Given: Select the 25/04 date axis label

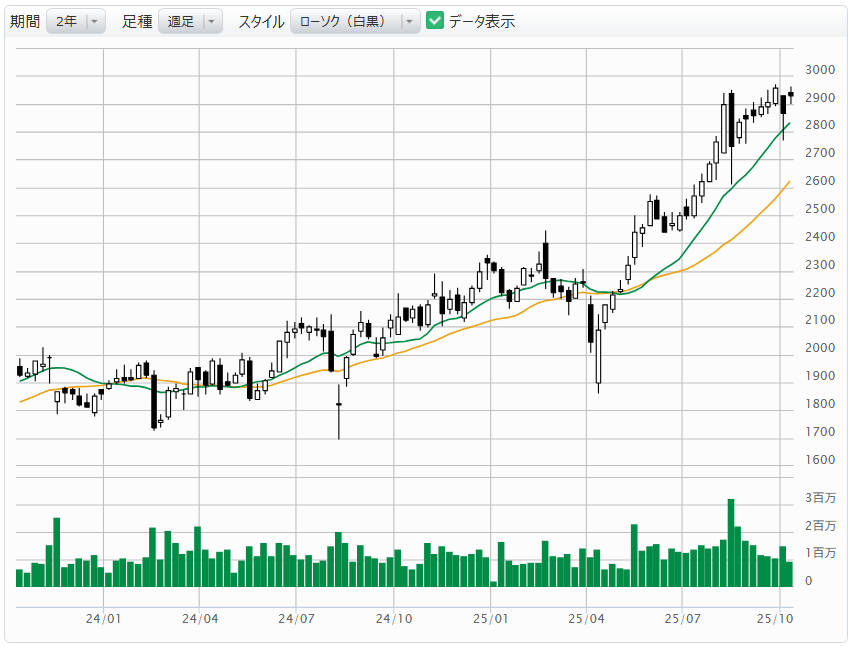Looking at the screenshot, I should (586, 619).
